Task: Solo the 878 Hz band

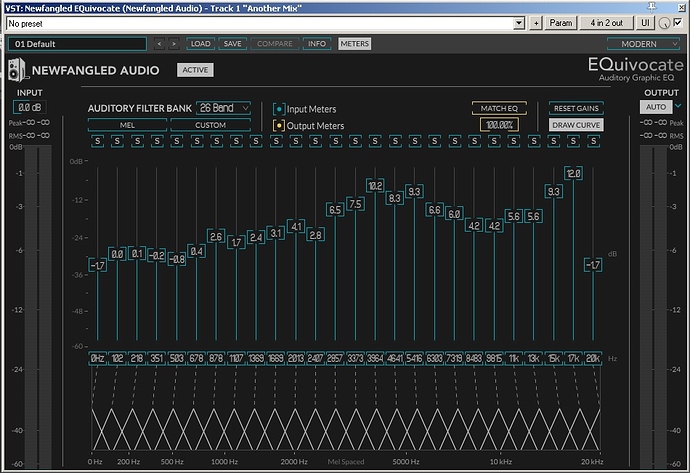Action: 217,141
